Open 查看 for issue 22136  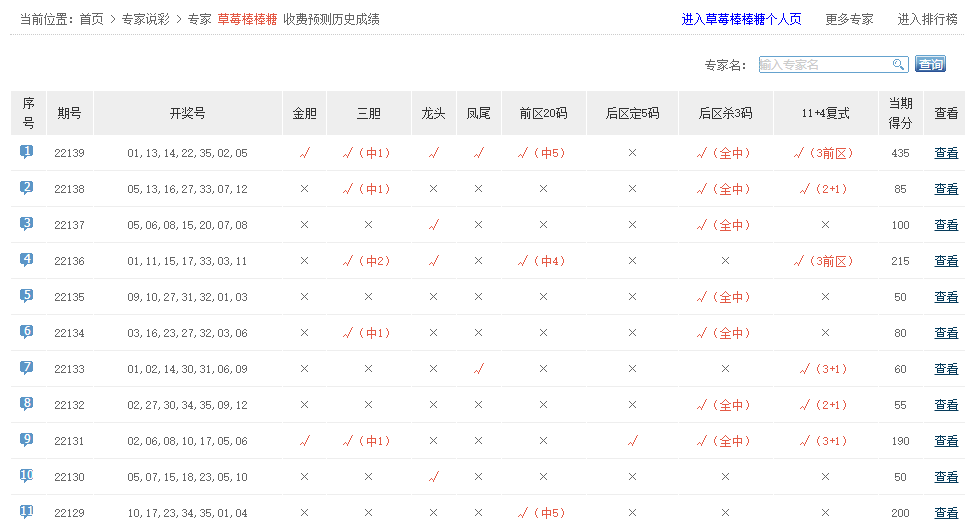(945, 261)
